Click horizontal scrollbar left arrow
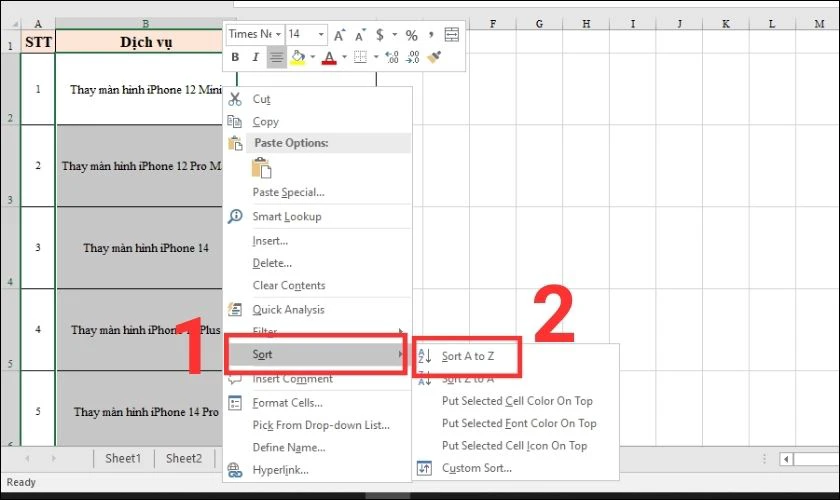 coord(786,459)
